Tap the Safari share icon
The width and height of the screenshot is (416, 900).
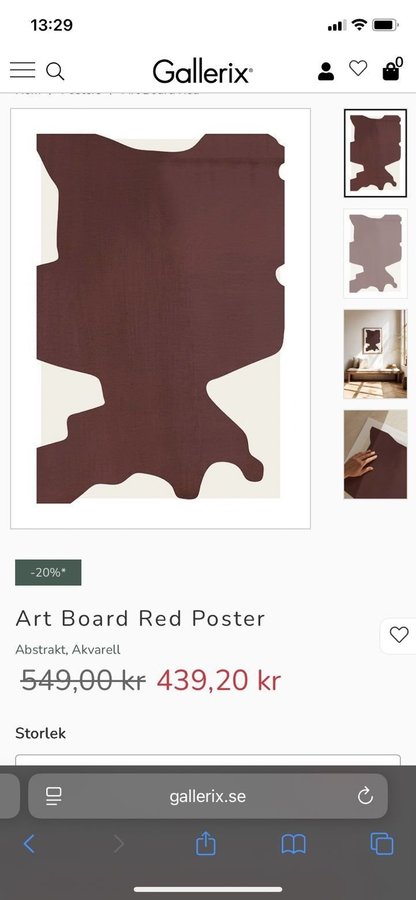tap(205, 844)
